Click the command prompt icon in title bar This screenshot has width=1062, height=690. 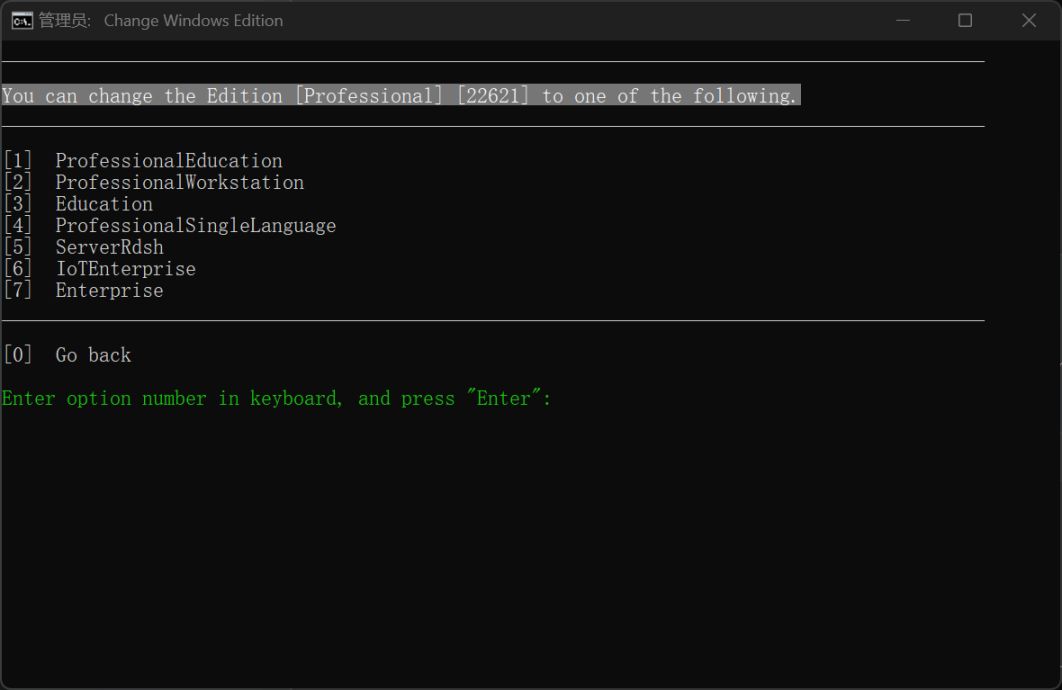[21, 20]
